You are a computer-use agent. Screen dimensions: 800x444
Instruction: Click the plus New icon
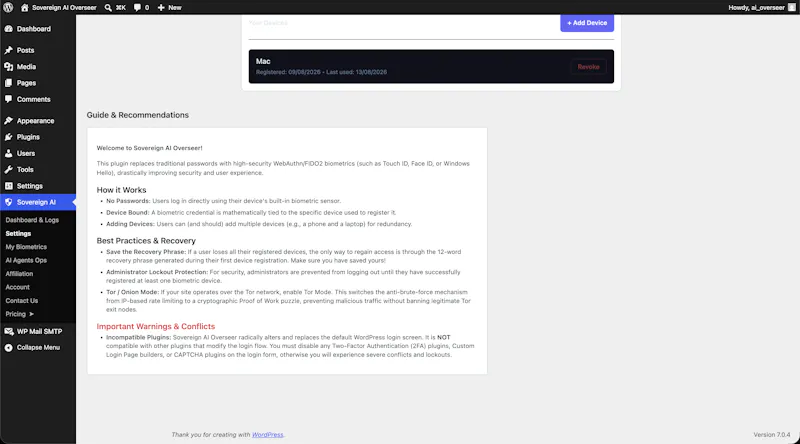click(x=161, y=8)
